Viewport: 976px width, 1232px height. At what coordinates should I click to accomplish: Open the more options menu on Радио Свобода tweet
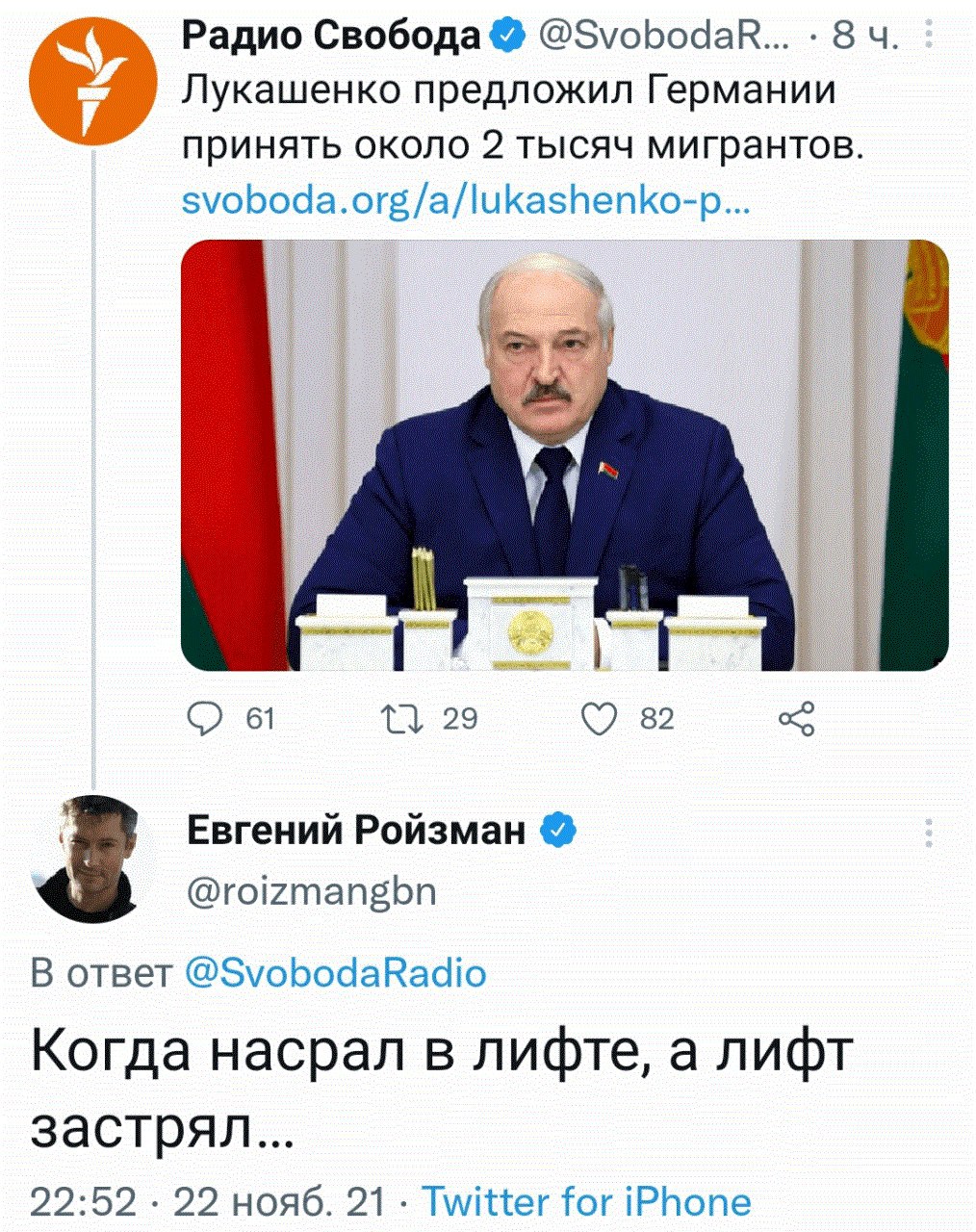(929, 36)
